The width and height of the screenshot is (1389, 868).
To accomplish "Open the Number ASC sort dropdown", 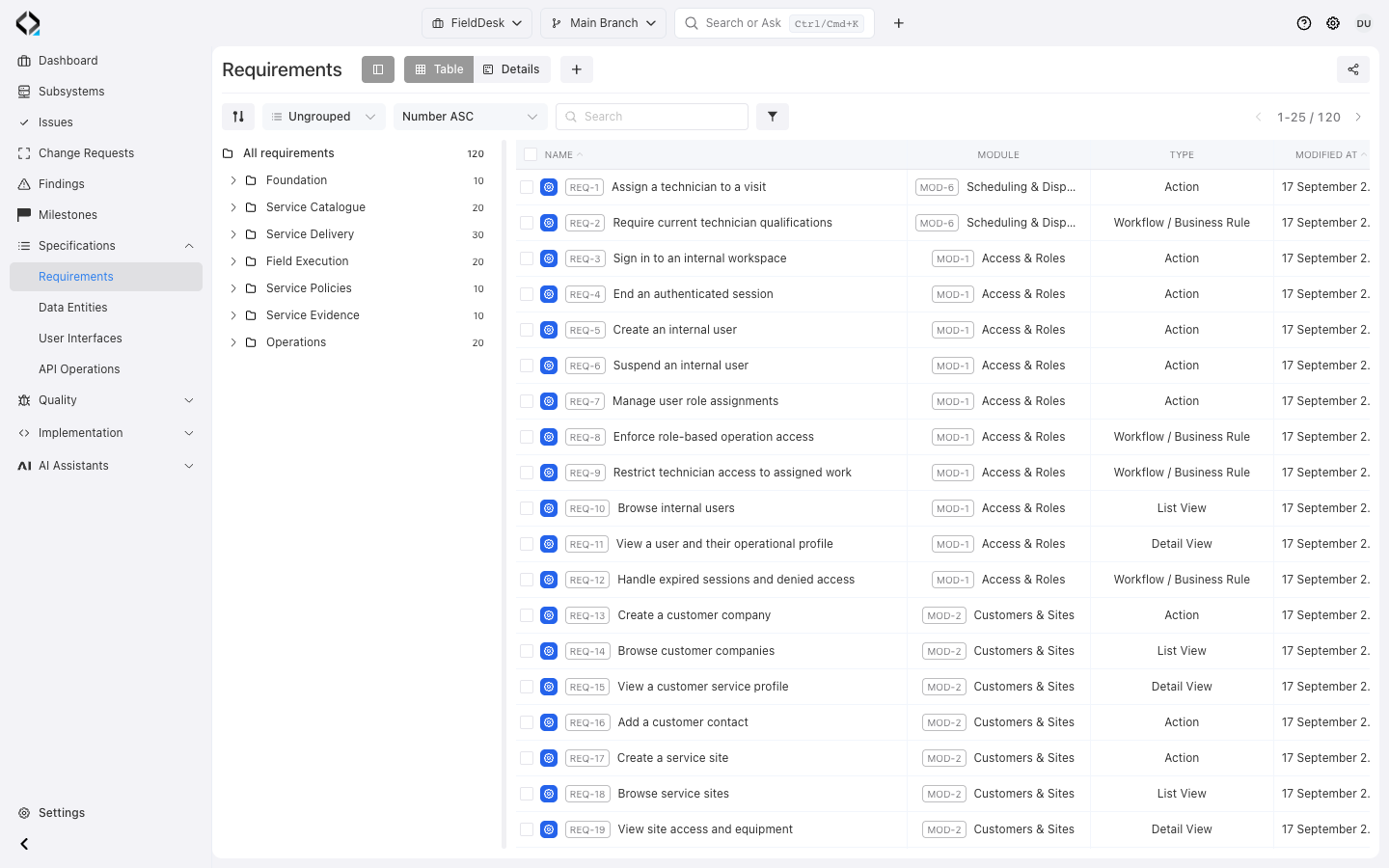I will tap(471, 117).
